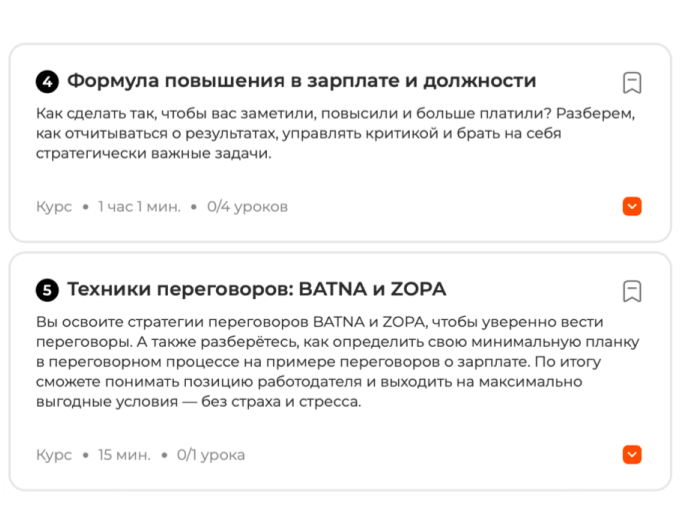680x524 pixels.
Task: Open the «Формула повышения в зарплате и должности» title
Action: (x=301, y=81)
